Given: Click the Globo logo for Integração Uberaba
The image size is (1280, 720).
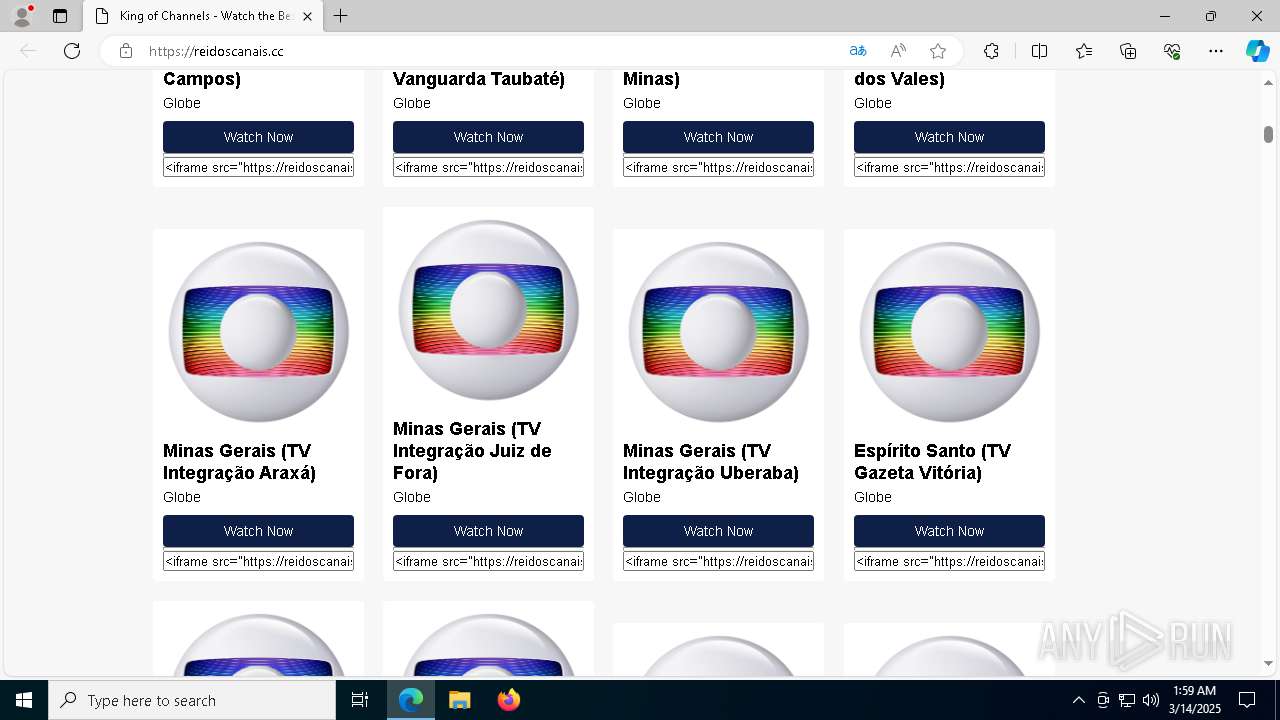Looking at the screenshot, I should pos(718,332).
